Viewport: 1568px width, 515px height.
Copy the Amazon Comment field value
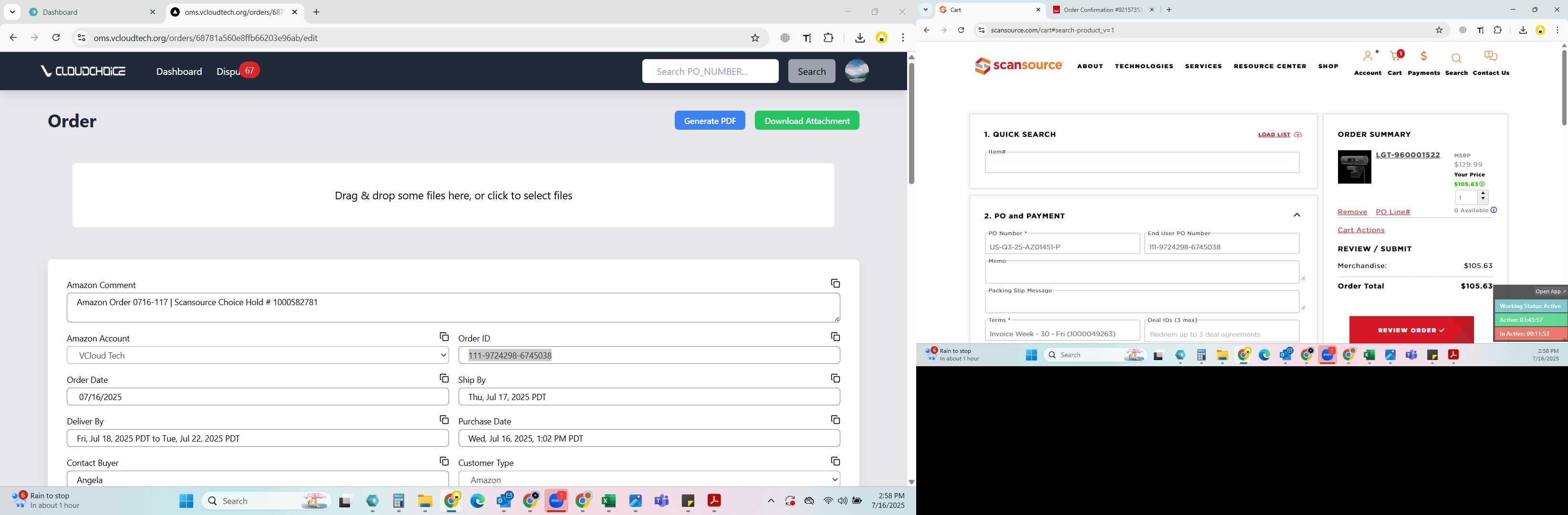coord(835,283)
